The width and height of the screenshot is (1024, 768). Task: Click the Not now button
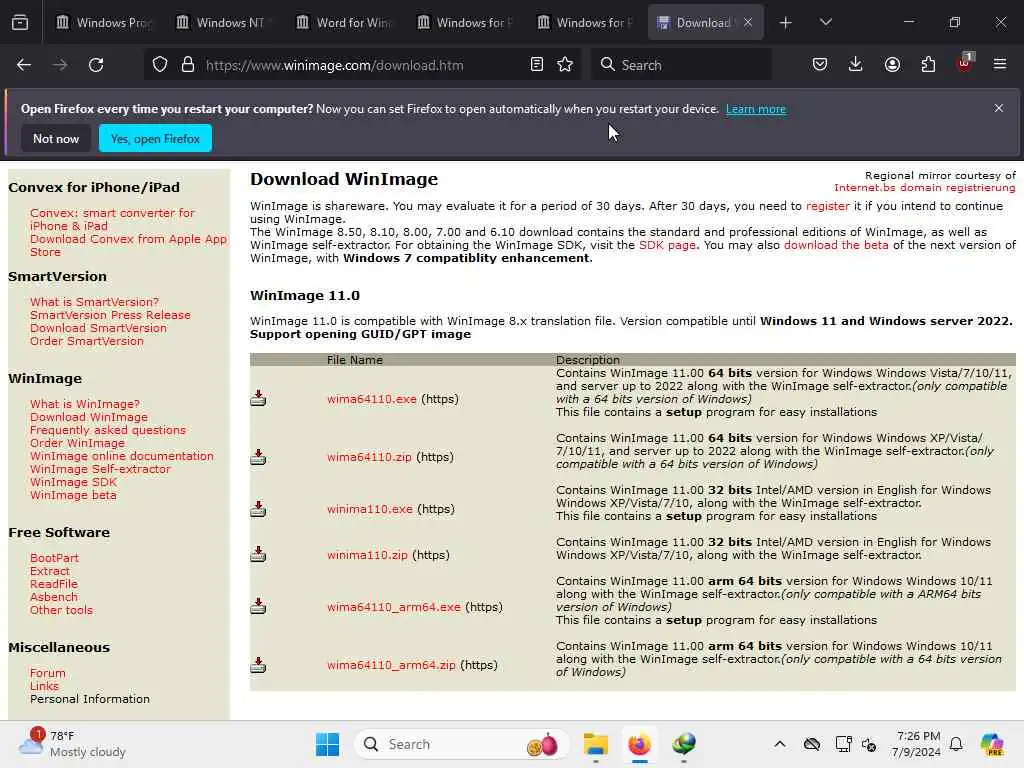click(x=56, y=138)
